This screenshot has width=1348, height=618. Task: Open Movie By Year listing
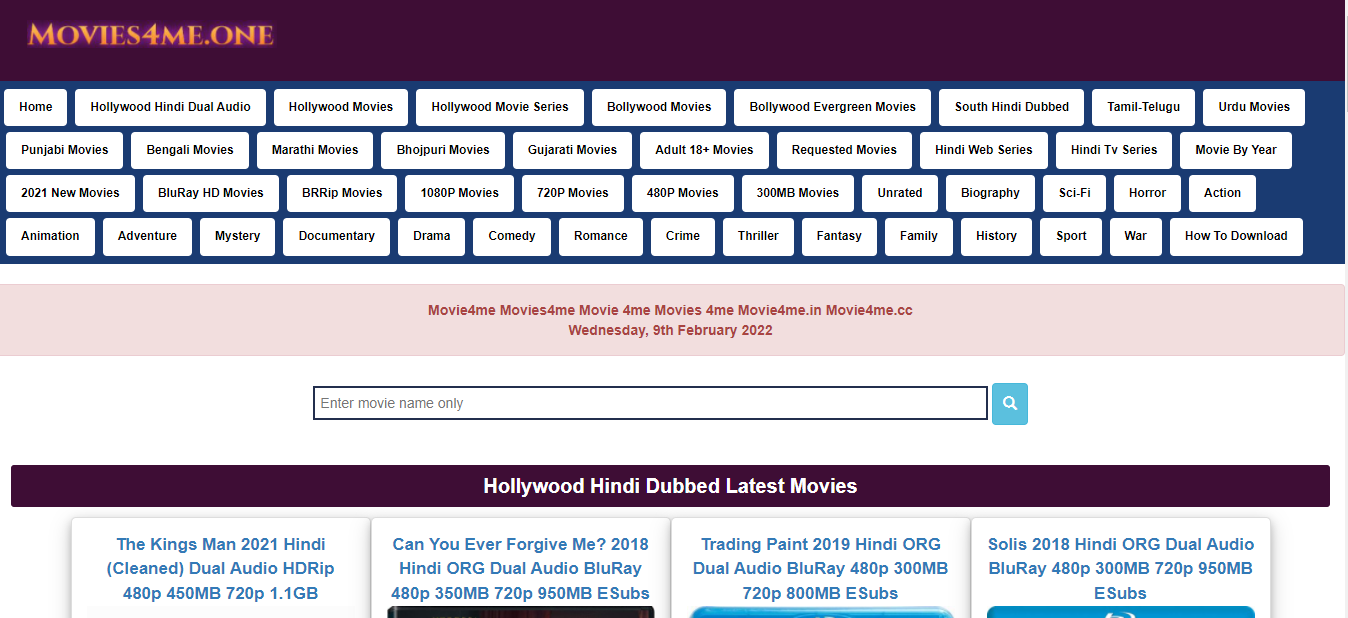pos(1236,150)
